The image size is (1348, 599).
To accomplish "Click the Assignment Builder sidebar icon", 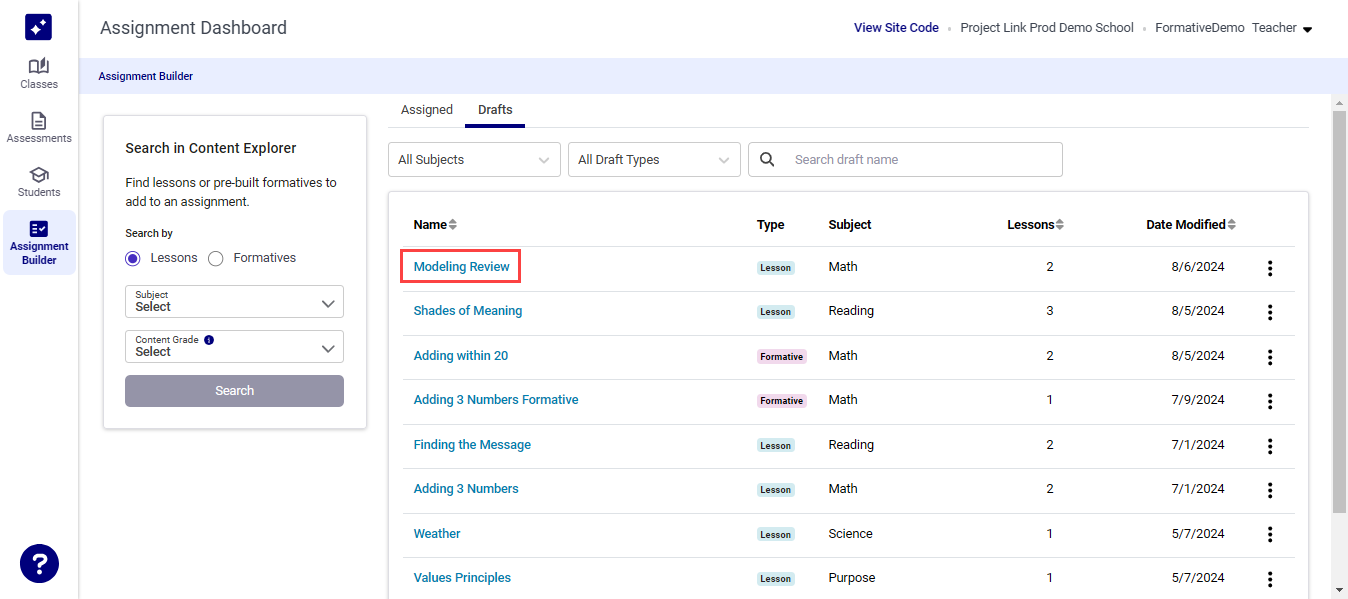I will (38, 240).
